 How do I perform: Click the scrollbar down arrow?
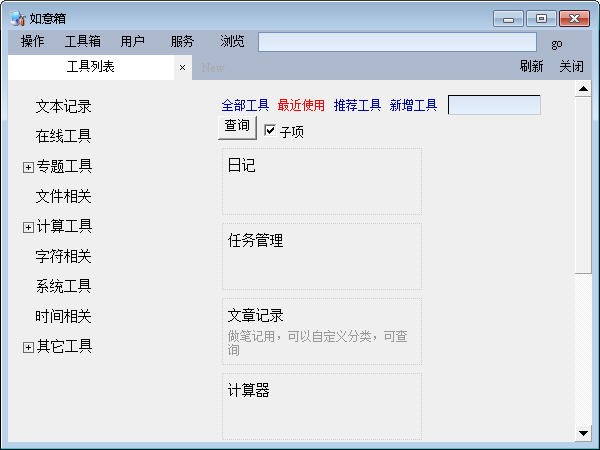[583, 433]
